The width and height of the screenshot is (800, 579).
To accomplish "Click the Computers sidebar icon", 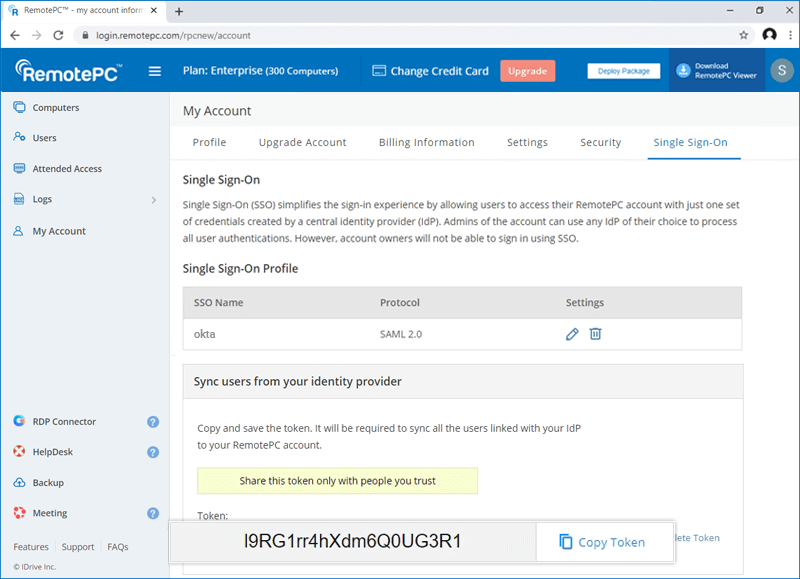I will pos(19,107).
